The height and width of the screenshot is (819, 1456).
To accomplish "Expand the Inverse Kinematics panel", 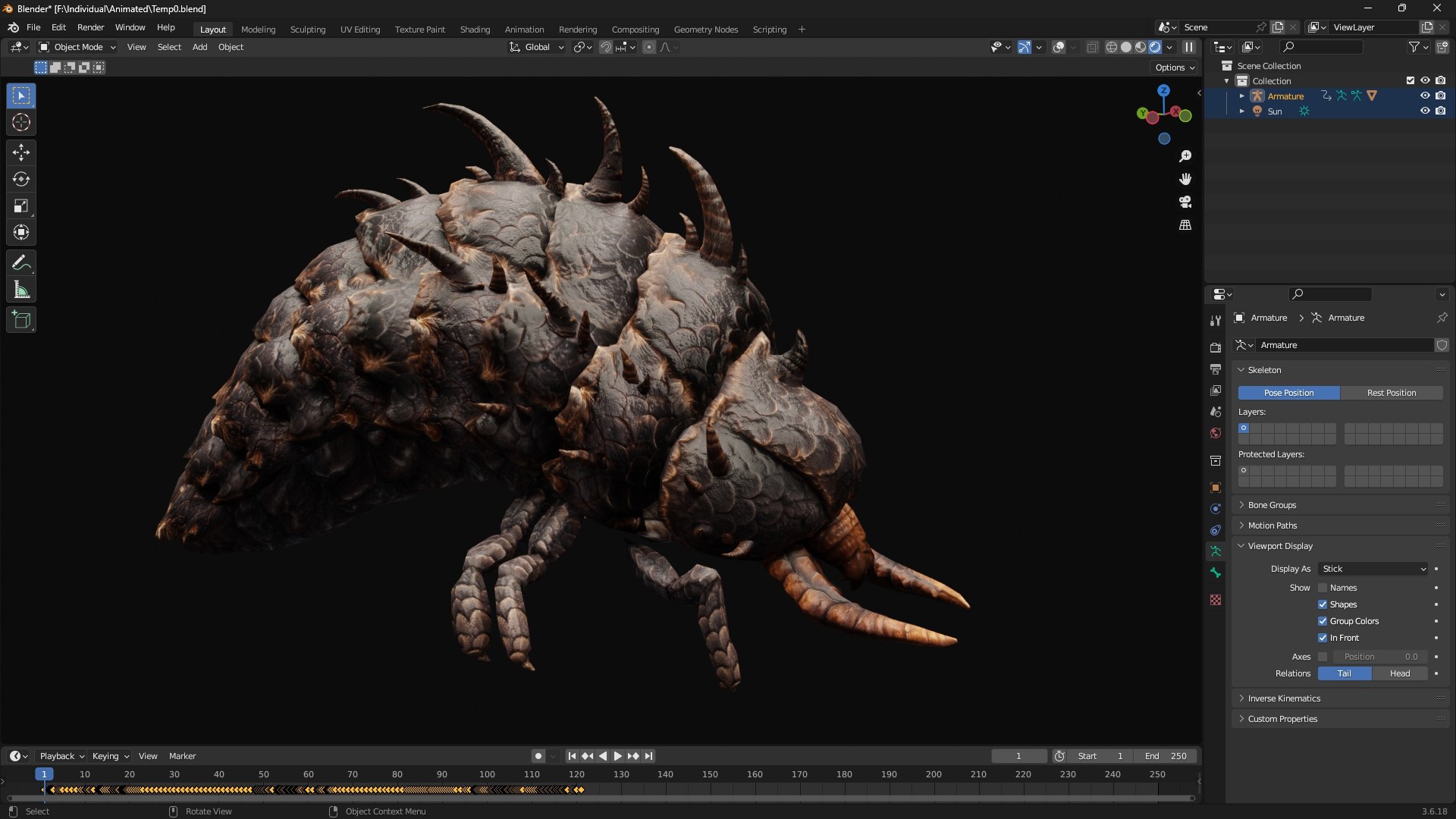I will [1284, 698].
